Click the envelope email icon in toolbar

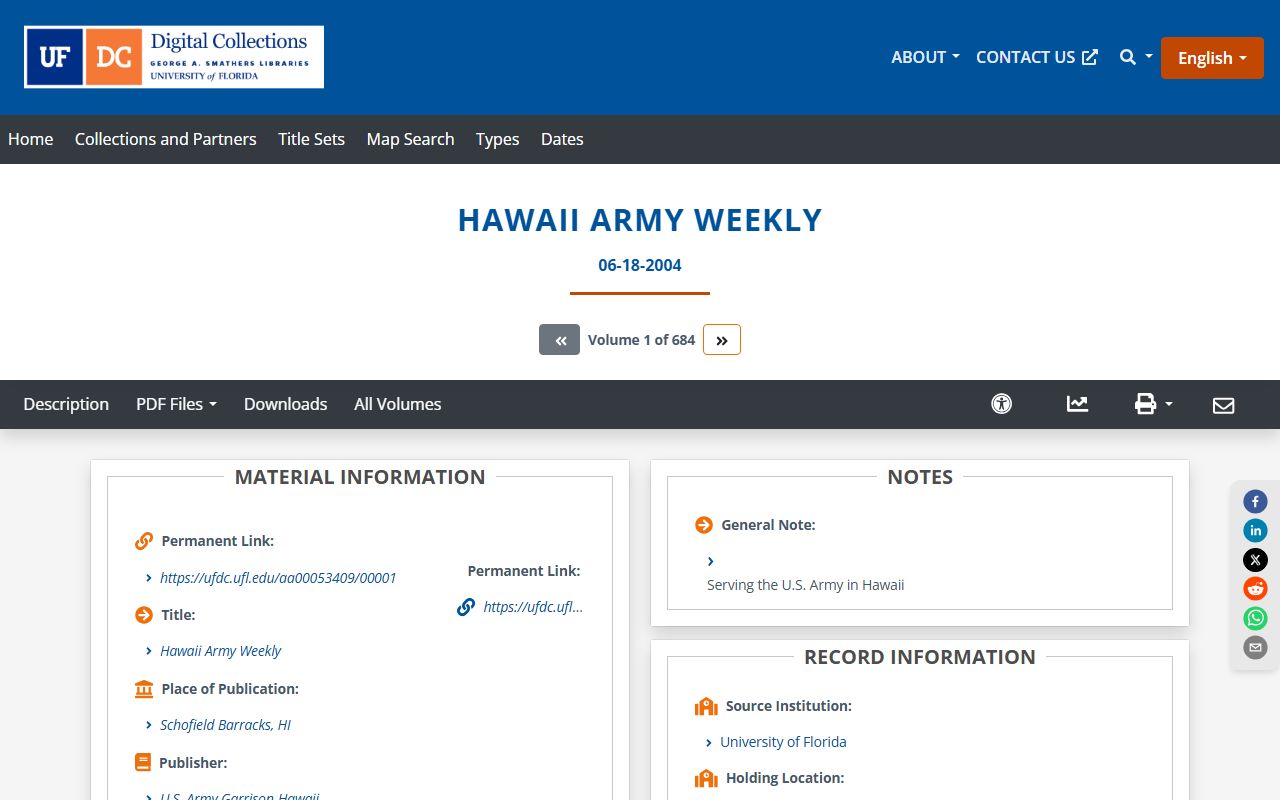click(1223, 405)
